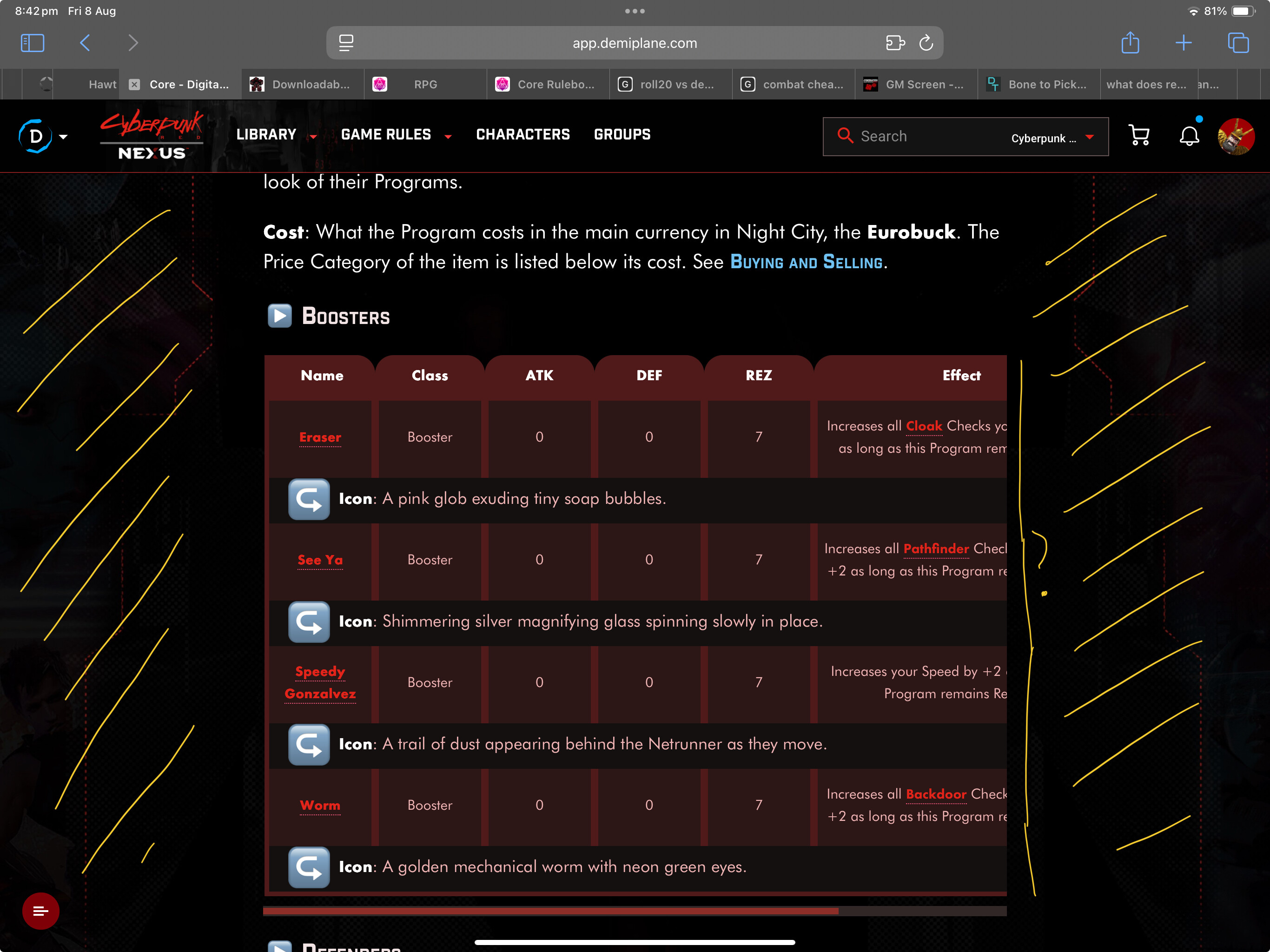
Task: Switch to the GM Screen tab
Action: [916, 85]
